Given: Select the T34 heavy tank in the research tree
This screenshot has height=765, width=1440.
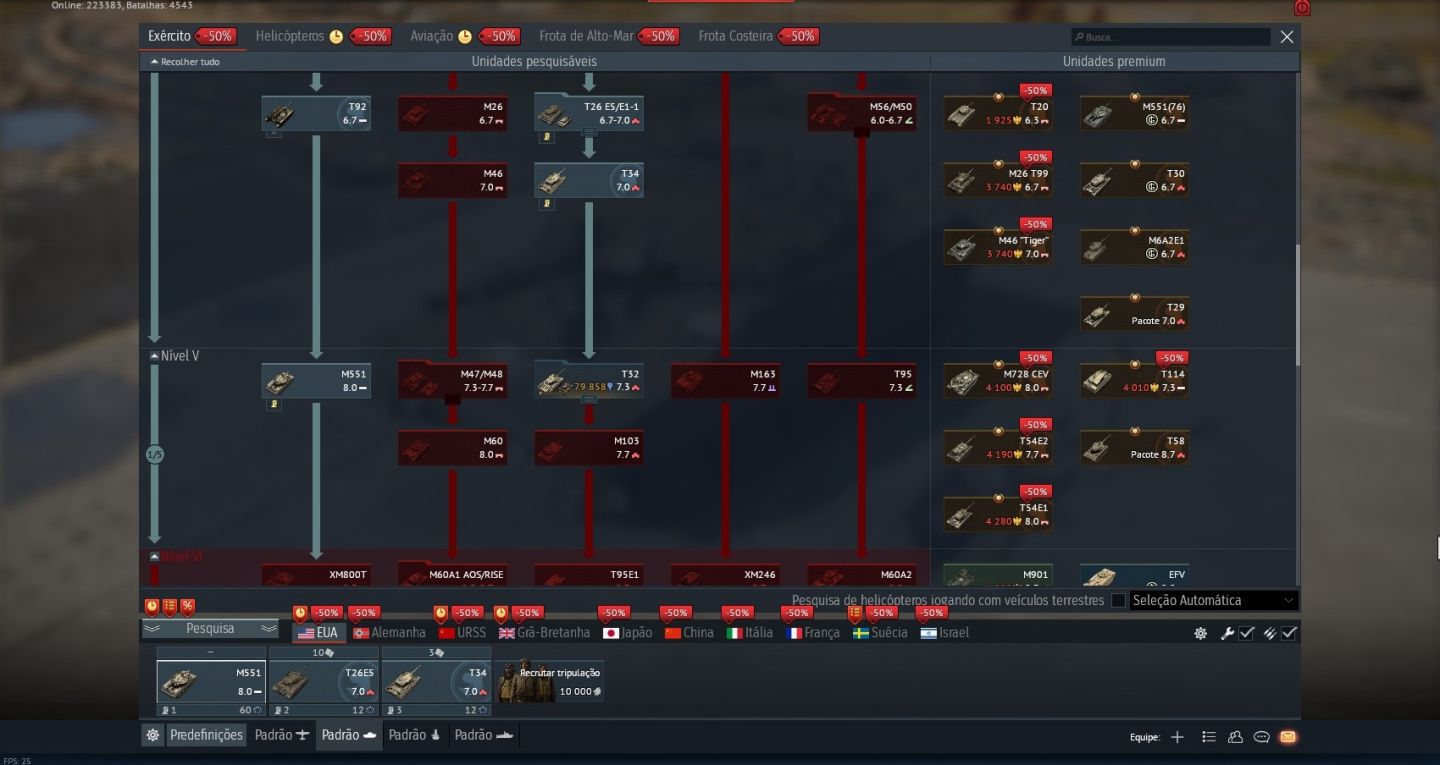Looking at the screenshot, I should (x=589, y=180).
